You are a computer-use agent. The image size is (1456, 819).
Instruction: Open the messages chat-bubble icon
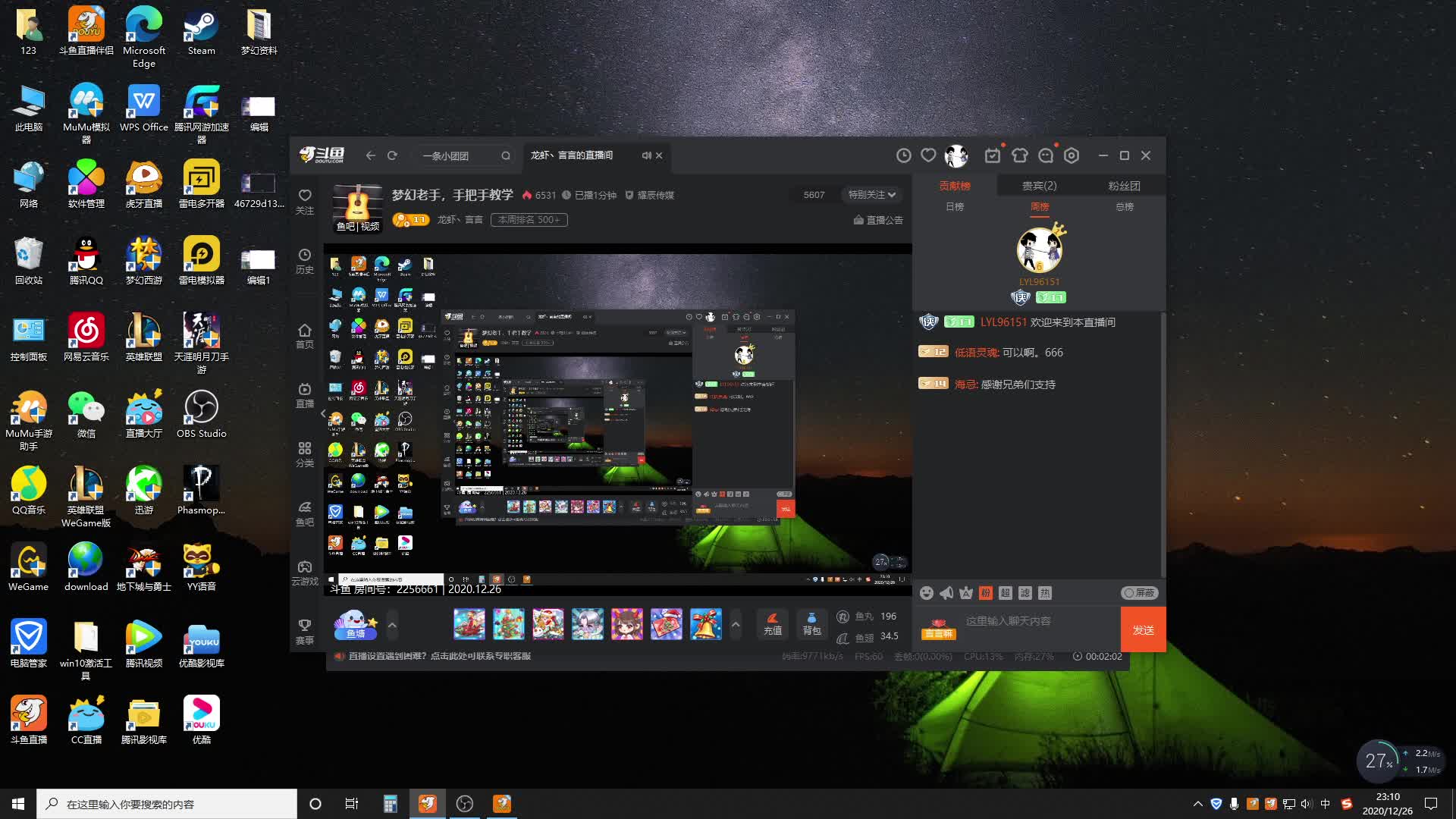1046,155
